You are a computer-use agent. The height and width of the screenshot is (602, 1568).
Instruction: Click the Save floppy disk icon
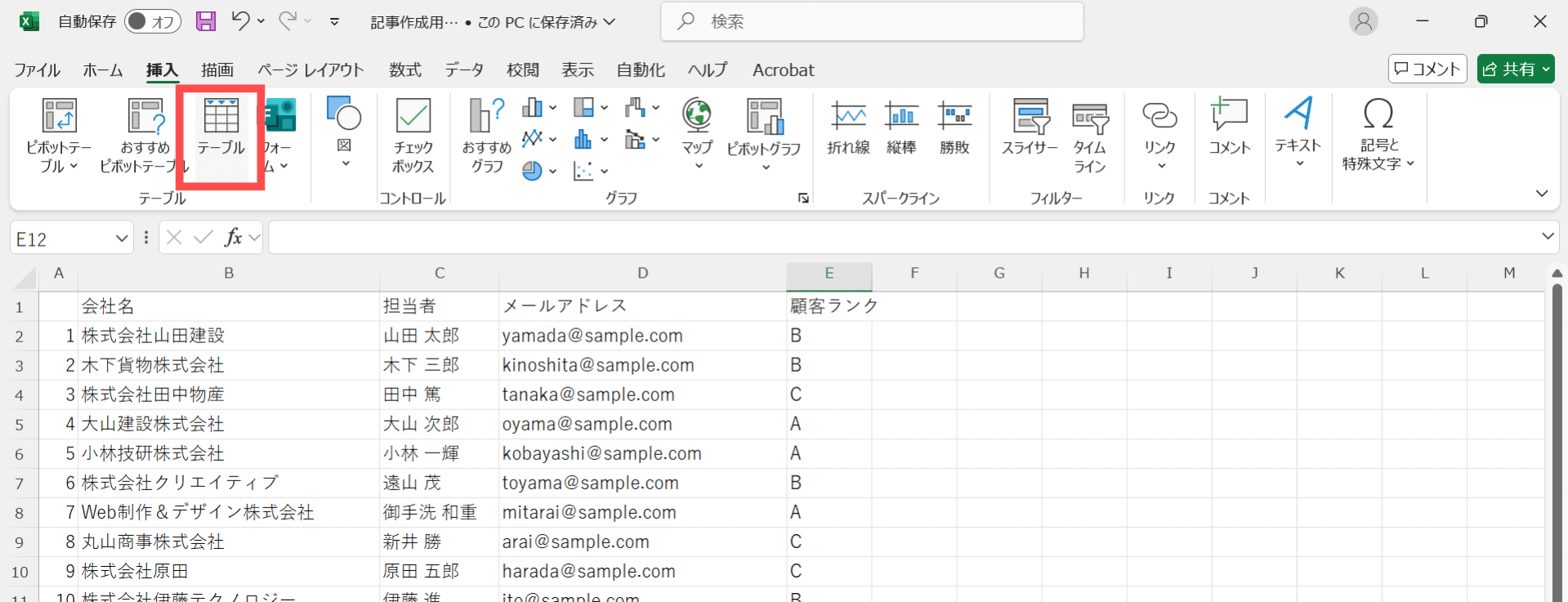click(206, 21)
